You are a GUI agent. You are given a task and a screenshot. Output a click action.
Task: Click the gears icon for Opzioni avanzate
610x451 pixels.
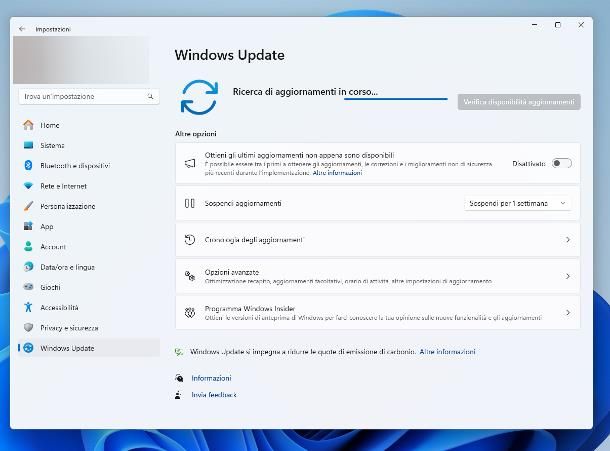click(x=189, y=276)
